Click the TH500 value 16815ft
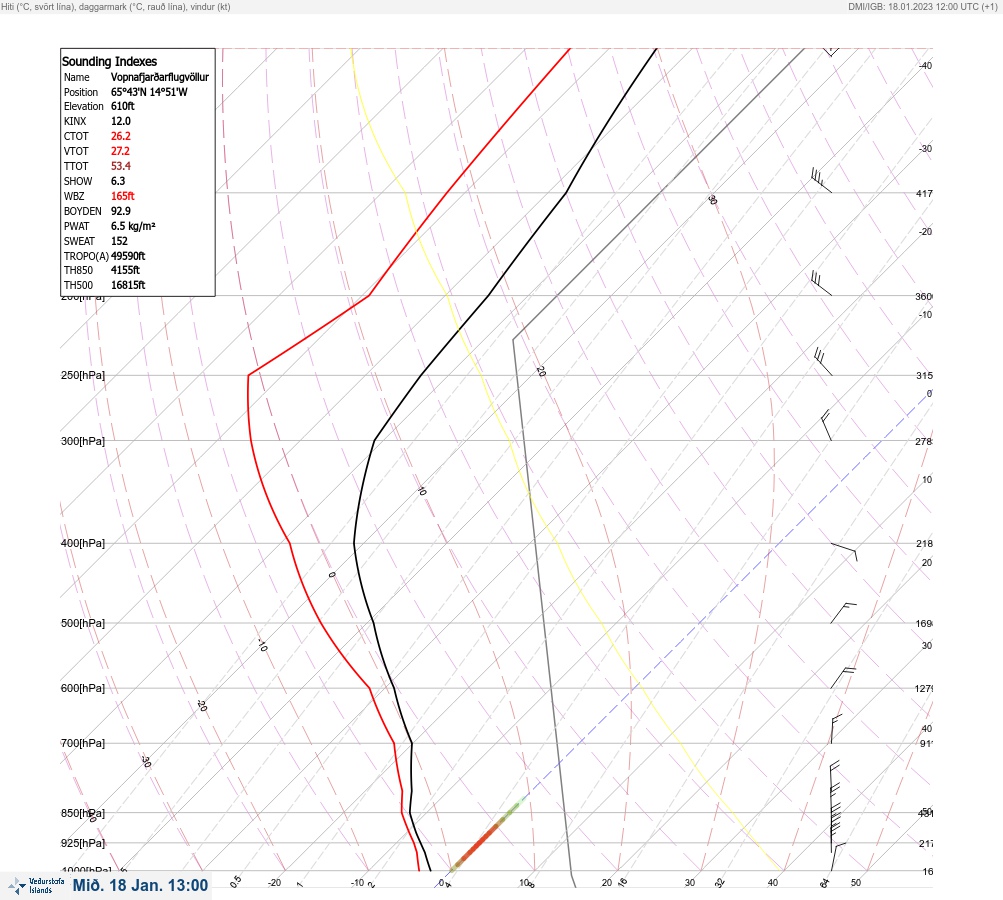The width and height of the screenshot is (1003, 900). 128,285
